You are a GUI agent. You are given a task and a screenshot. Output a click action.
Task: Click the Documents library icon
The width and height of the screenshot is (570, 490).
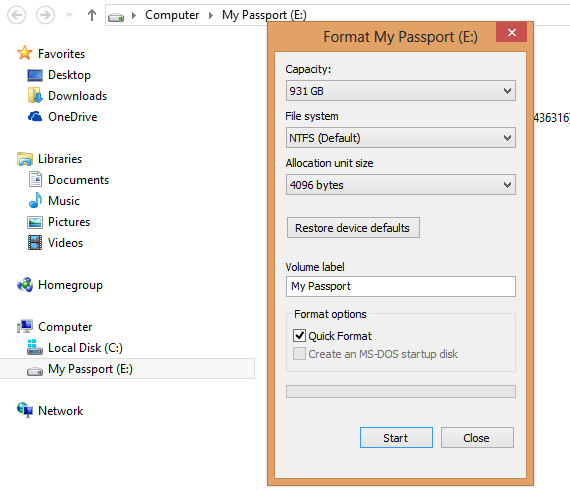click(35, 179)
